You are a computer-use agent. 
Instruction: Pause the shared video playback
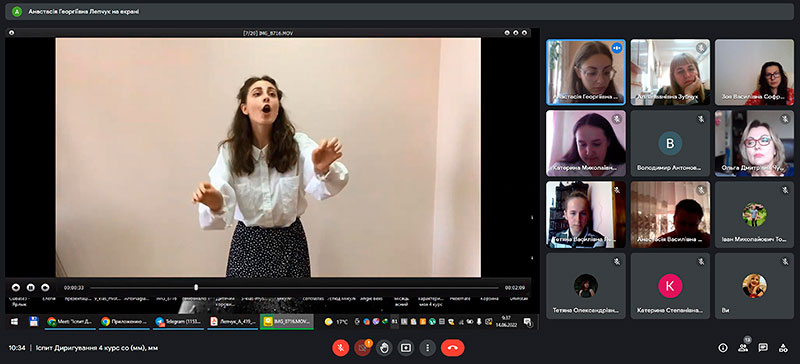pos(31,287)
